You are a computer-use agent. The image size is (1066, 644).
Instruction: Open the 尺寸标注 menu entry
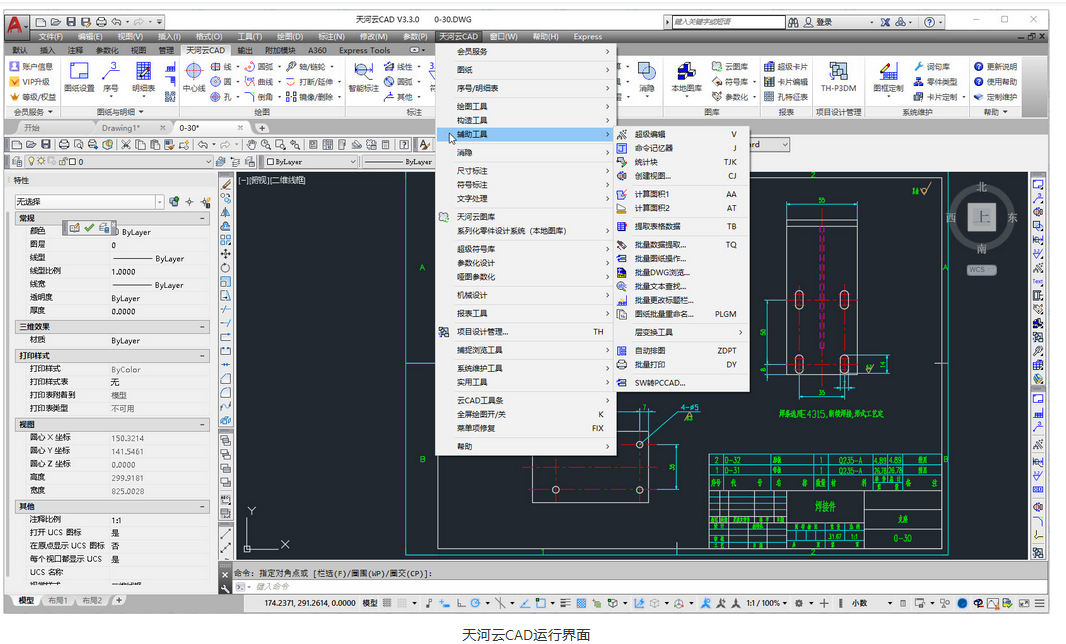click(526, 171)
